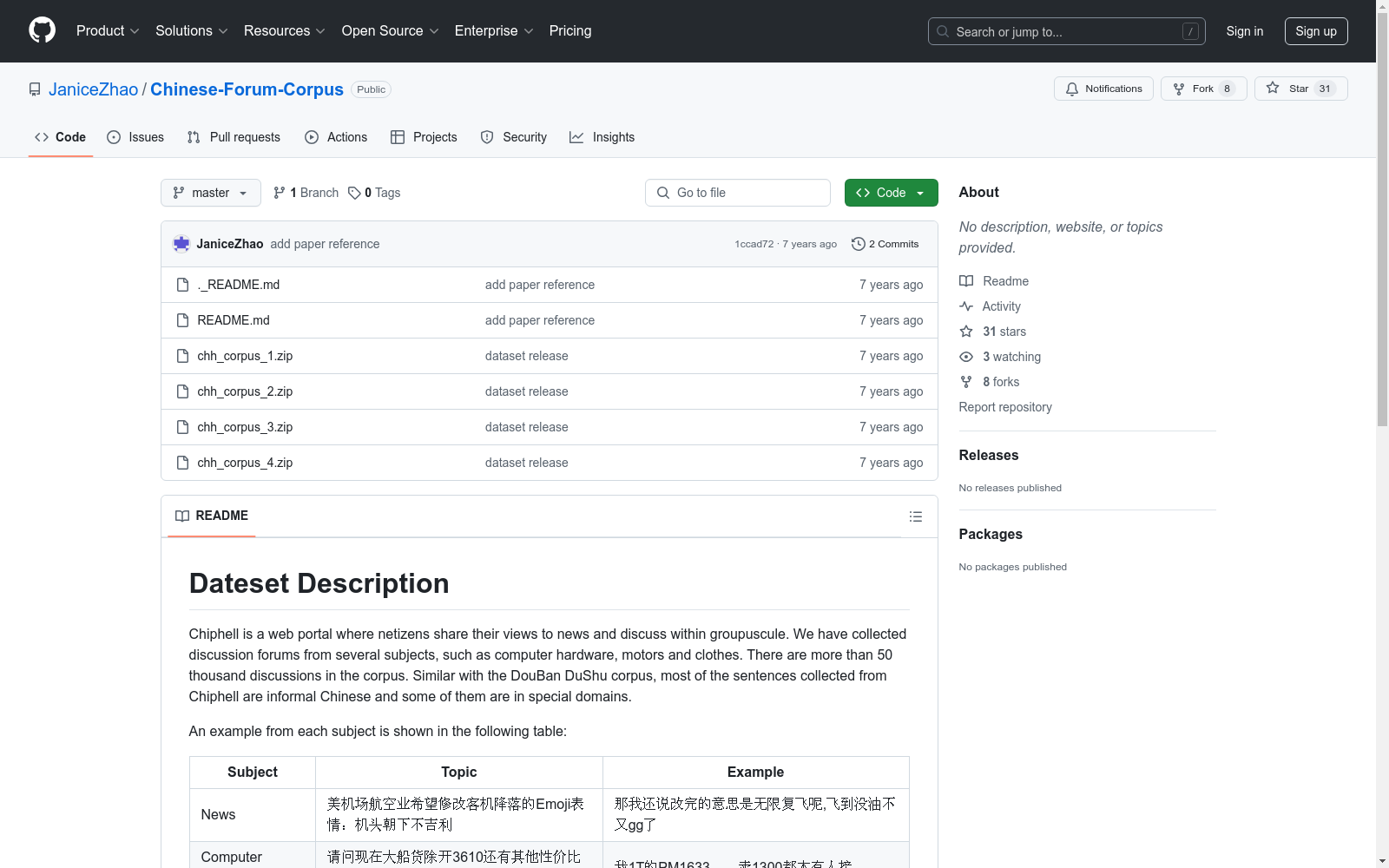The image size is (1389, 868).
Task: Click the Report repository link
Action: [x=1005, y=407]
